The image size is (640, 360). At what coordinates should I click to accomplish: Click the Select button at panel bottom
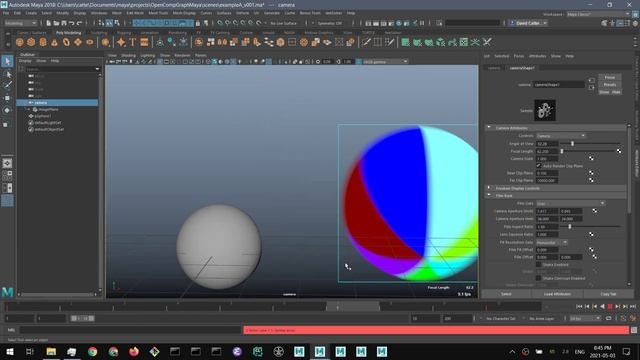[506, 294]
